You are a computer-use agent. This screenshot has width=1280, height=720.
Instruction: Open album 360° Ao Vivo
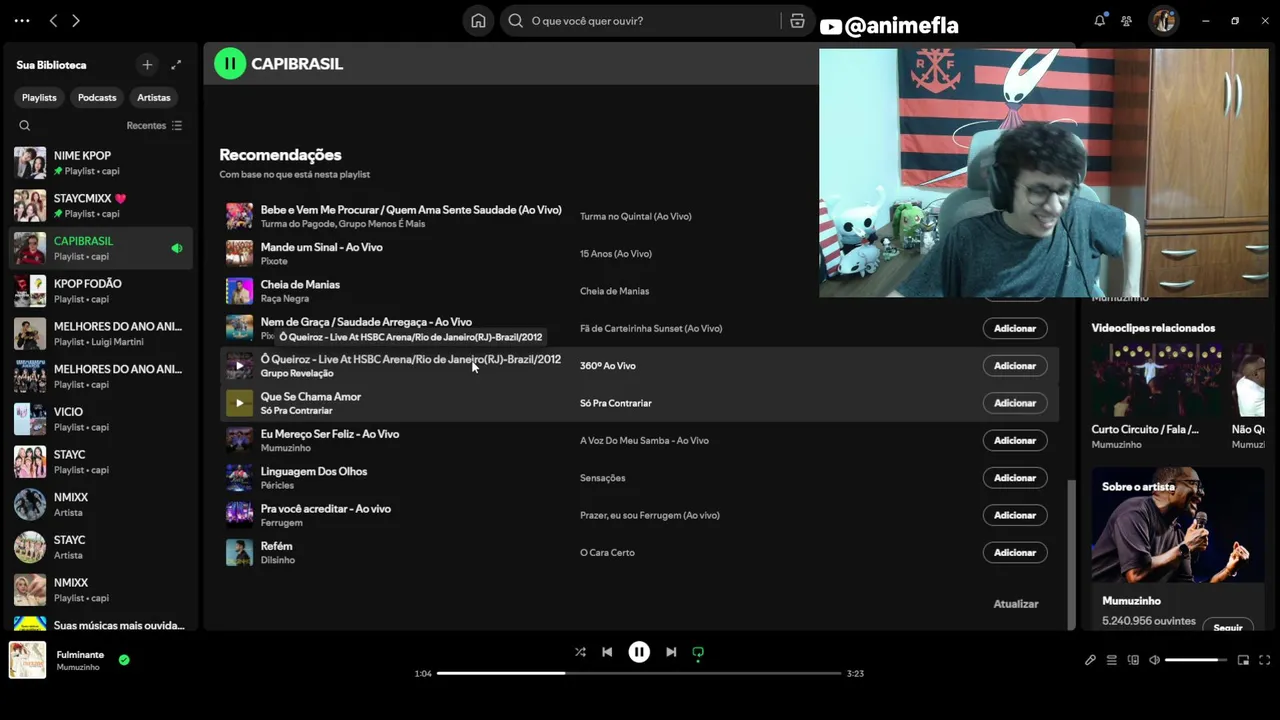(x=608, y=366)
